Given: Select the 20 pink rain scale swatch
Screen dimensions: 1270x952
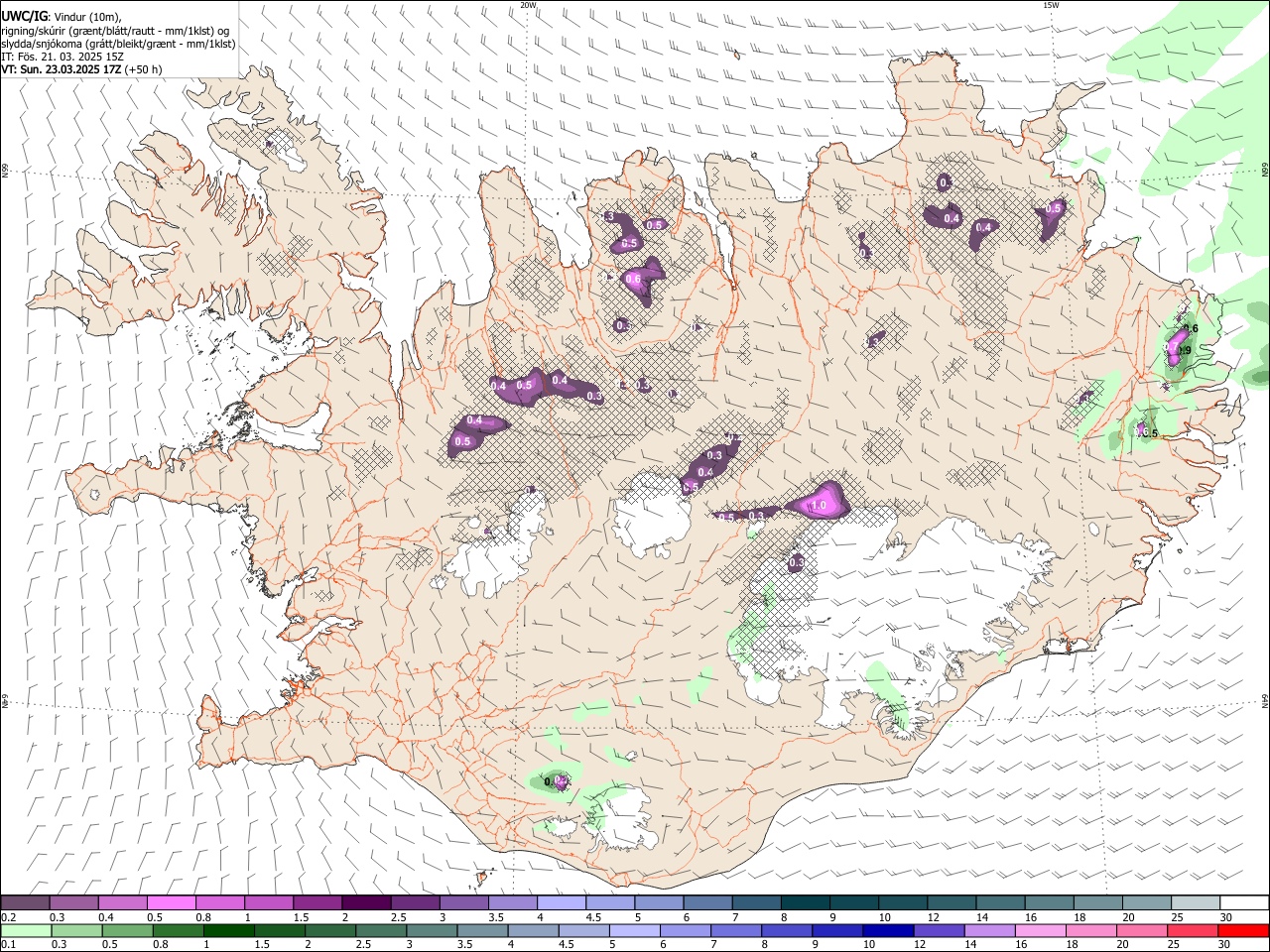Looking at the screenshot, I should pyautogui.click(x=1142, y=931).
